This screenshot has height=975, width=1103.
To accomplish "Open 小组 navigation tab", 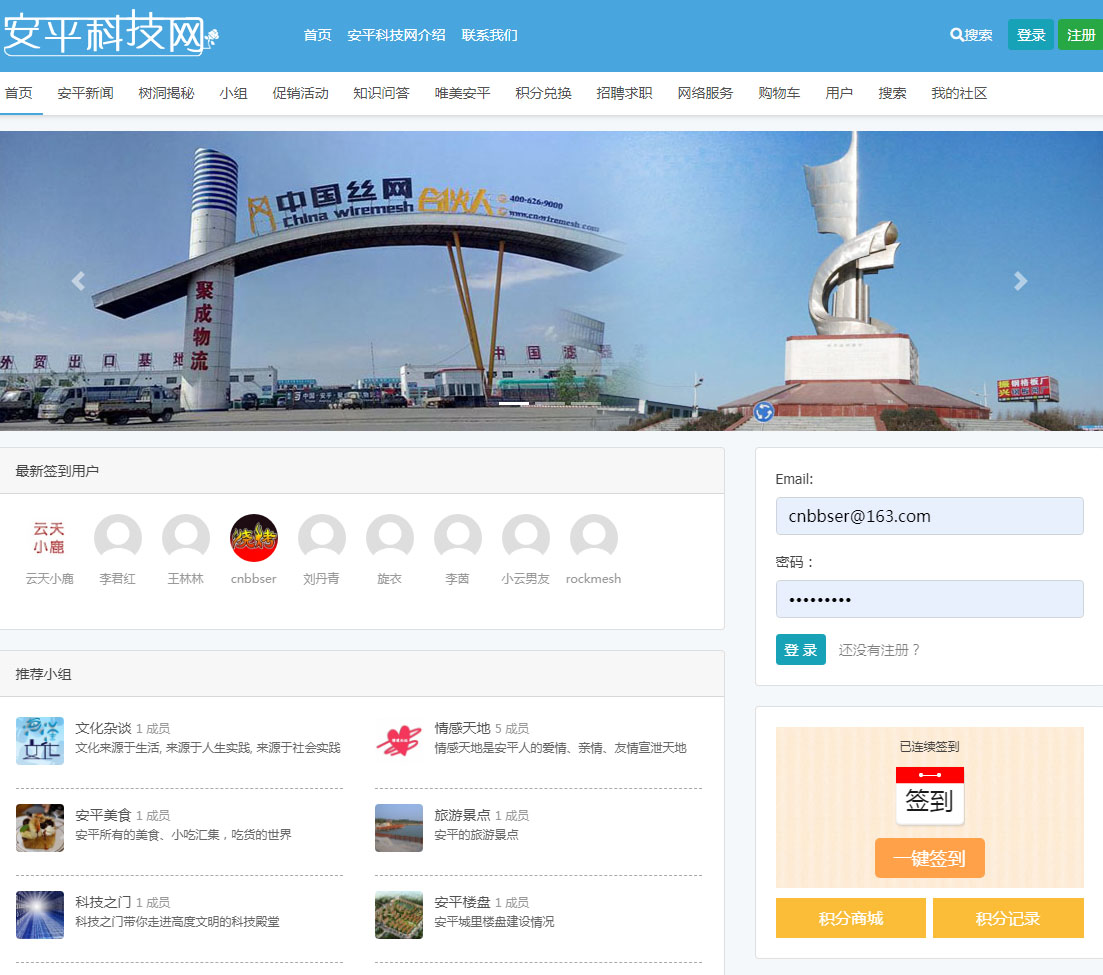I will pos(233,93).
